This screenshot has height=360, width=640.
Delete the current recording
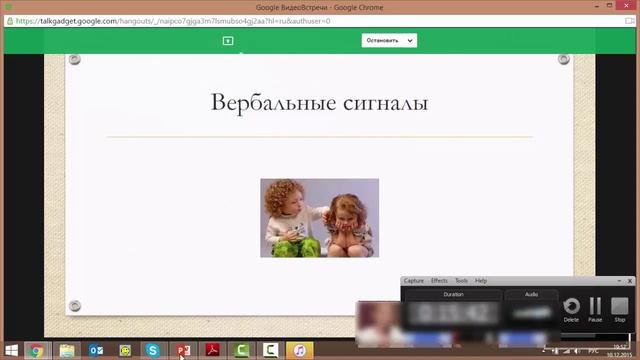pos(571,310)
